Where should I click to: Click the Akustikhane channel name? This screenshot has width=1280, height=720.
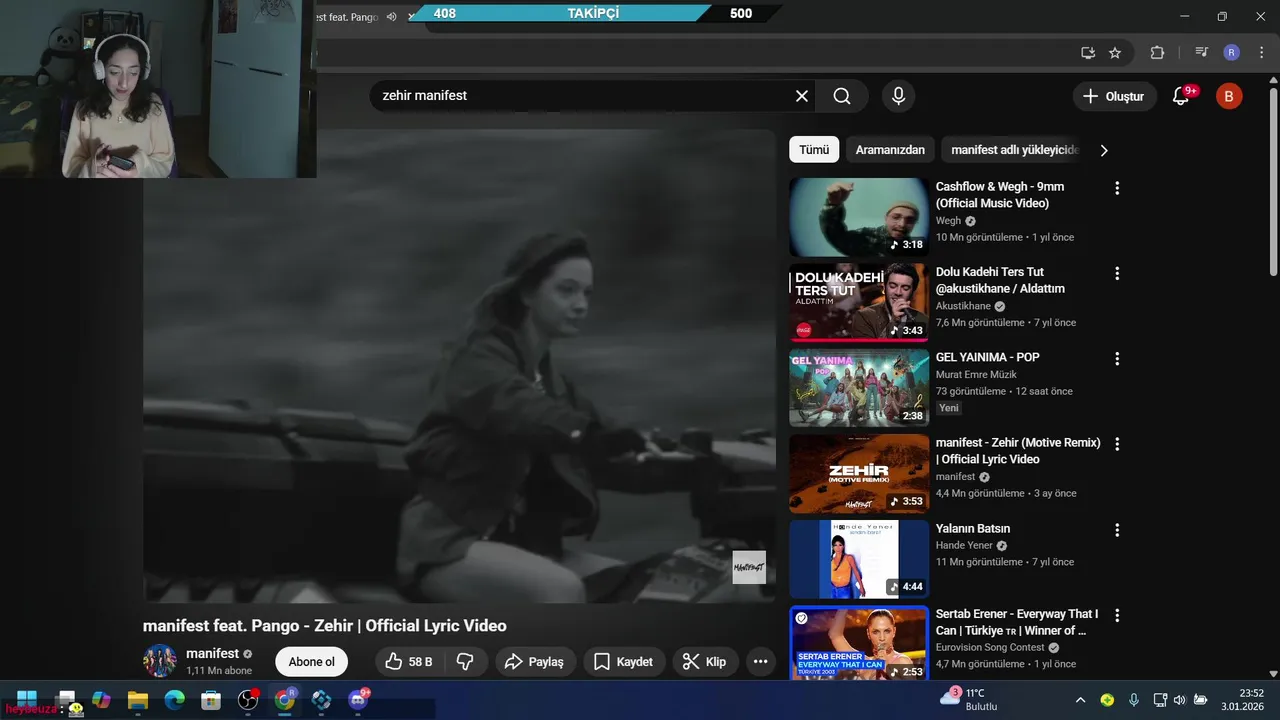point(963,306)
